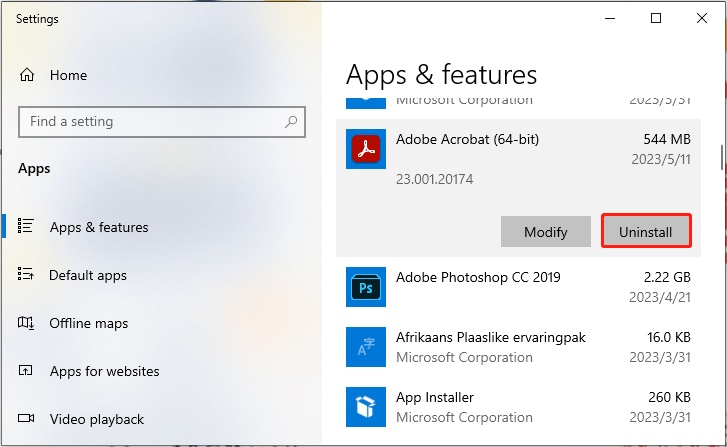Click the Offline maps icon
This screenshot has width=727, height=447.
click(26, 322)
